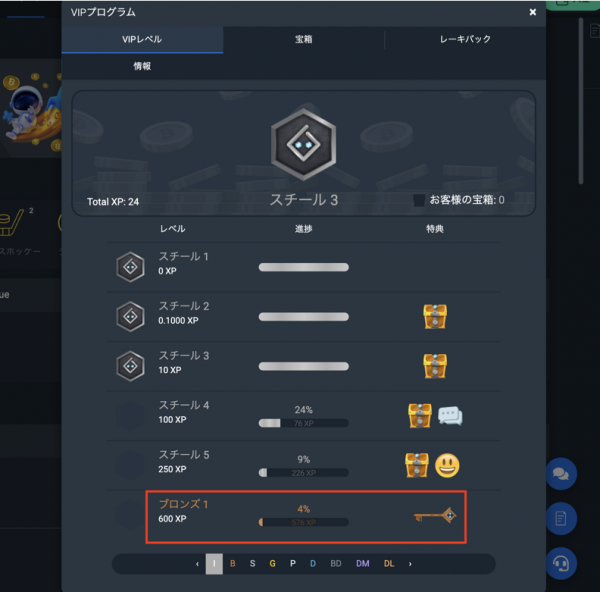Click the document notes floating button

561,519
